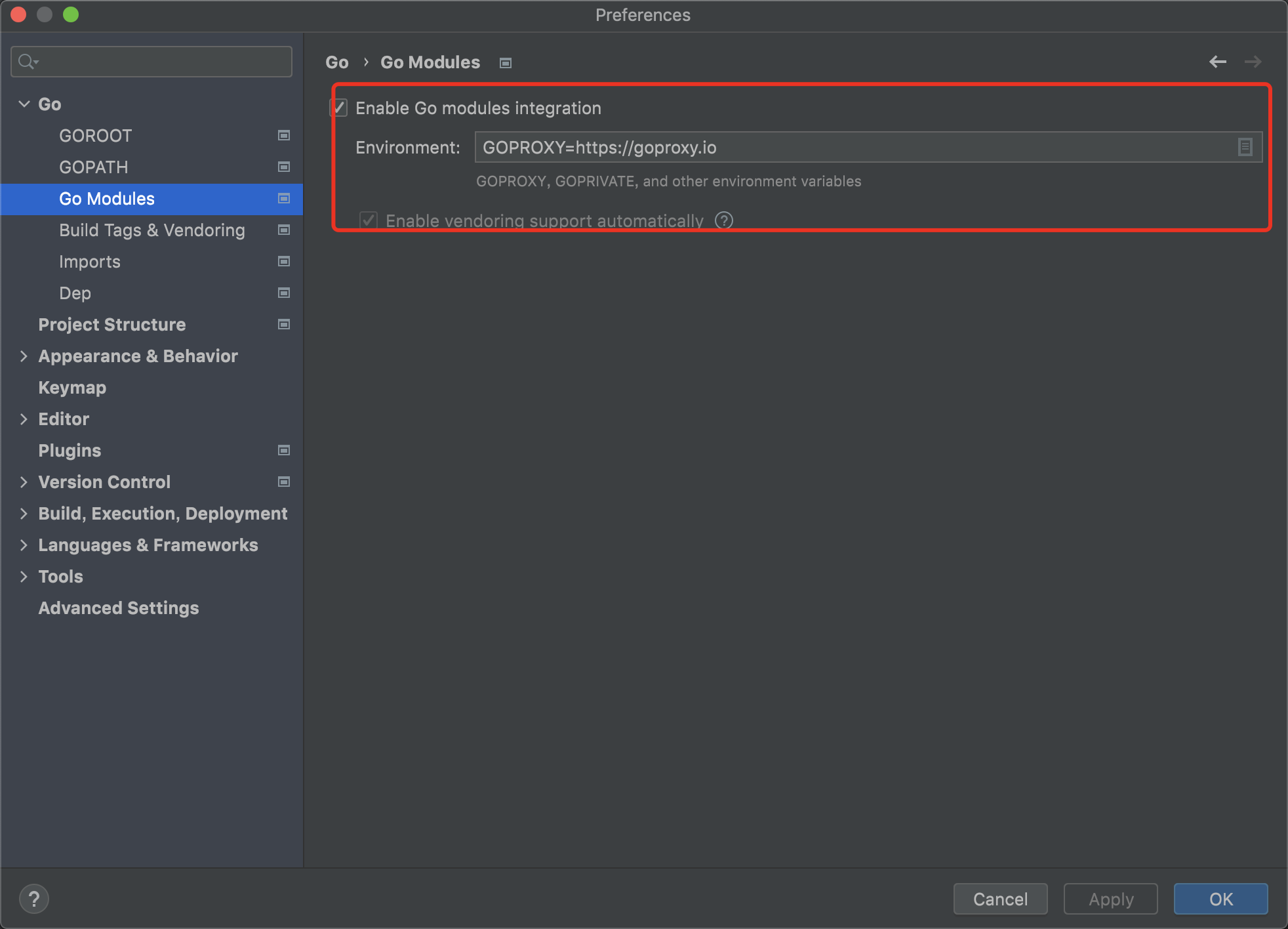This screenshot has width=1288, height=929.
Task: Click the forward navigation arrow
Action: (x=1253, y=62)
